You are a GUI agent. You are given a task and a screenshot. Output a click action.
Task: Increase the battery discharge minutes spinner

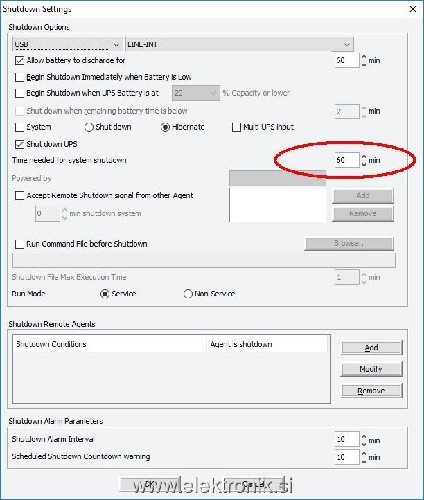[x=364, y=57]
